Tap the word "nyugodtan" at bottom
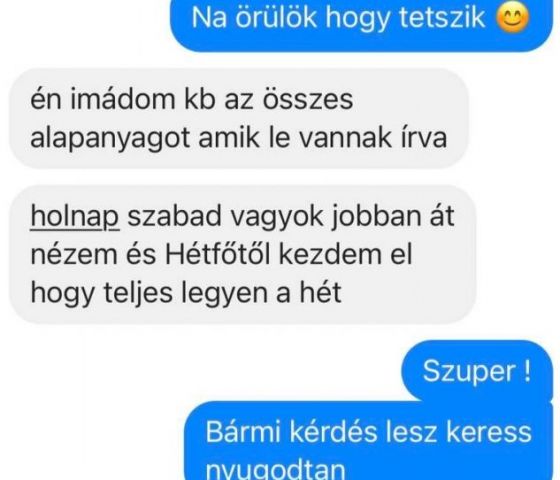 275,469
